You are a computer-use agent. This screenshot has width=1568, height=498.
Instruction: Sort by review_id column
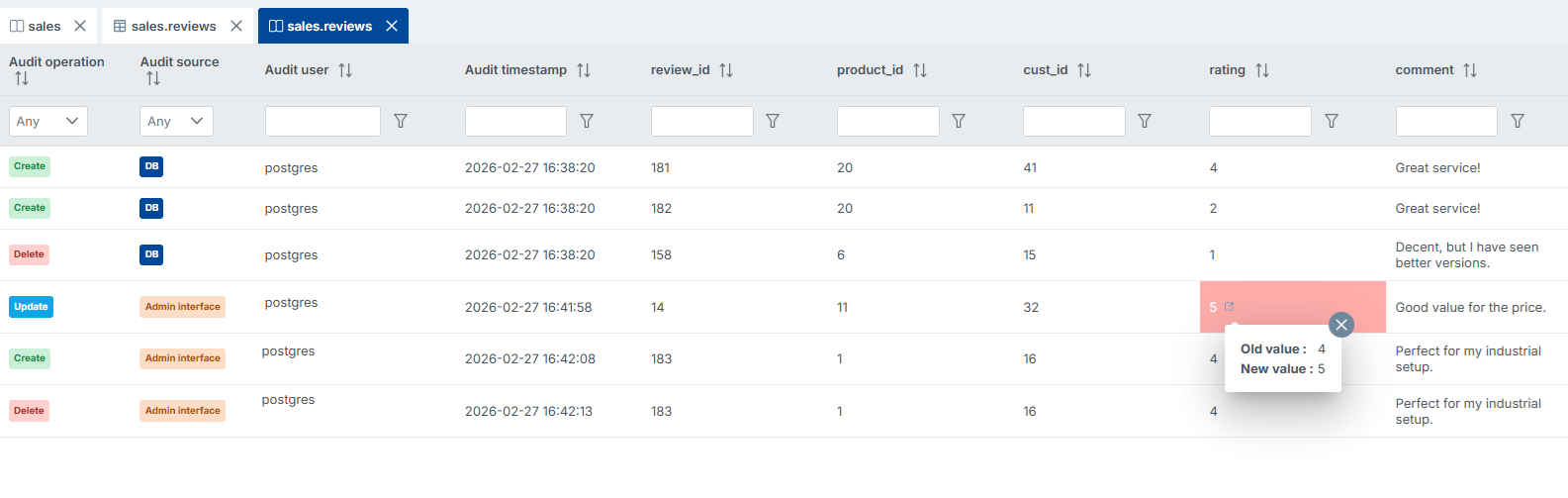pos(726,70)
